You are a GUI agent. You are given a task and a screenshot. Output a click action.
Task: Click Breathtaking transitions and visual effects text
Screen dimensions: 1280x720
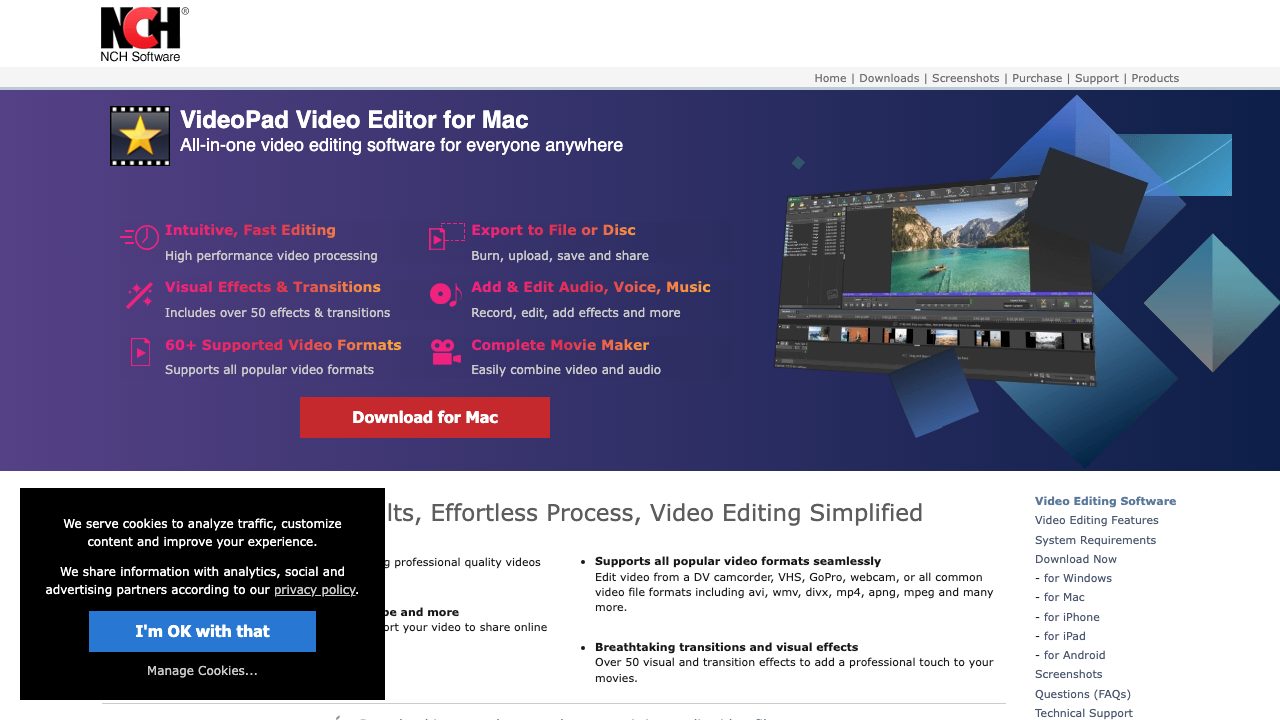[x=726, y=647]
